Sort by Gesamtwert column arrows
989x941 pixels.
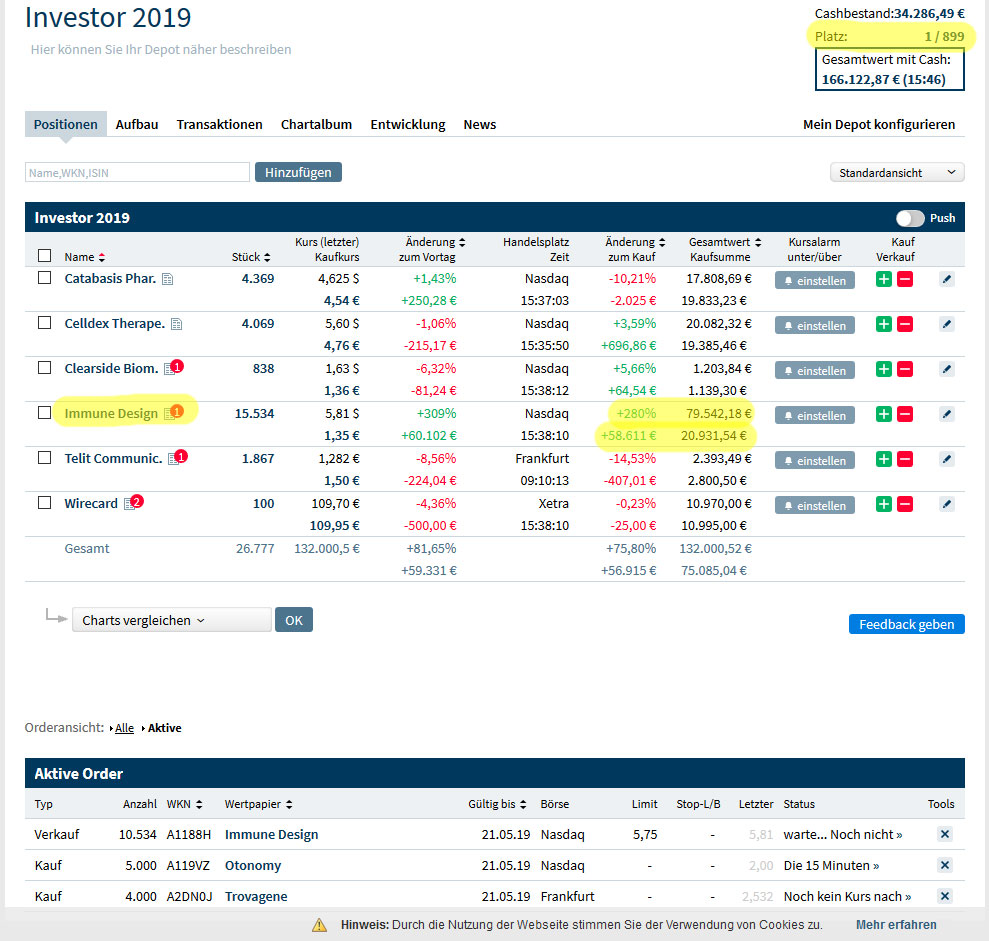click(x=757, y=242)
